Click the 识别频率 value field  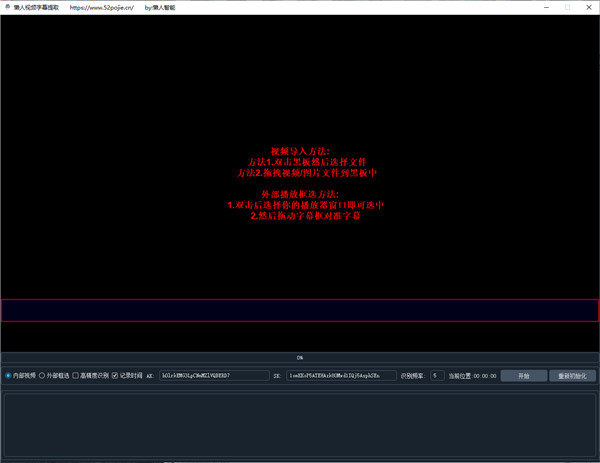tap(437, 376)
